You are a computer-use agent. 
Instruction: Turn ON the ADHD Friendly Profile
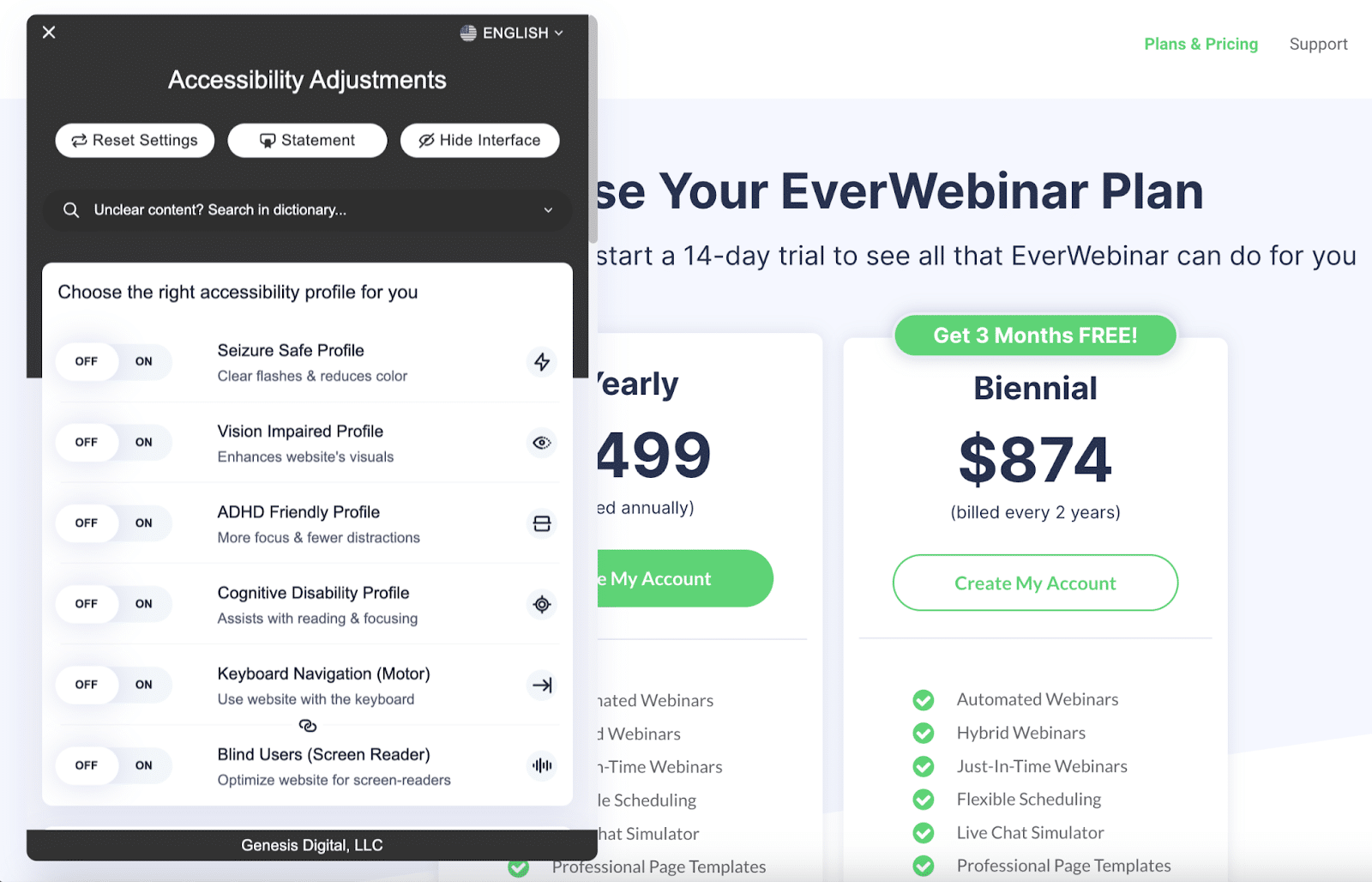coord(144,523)
